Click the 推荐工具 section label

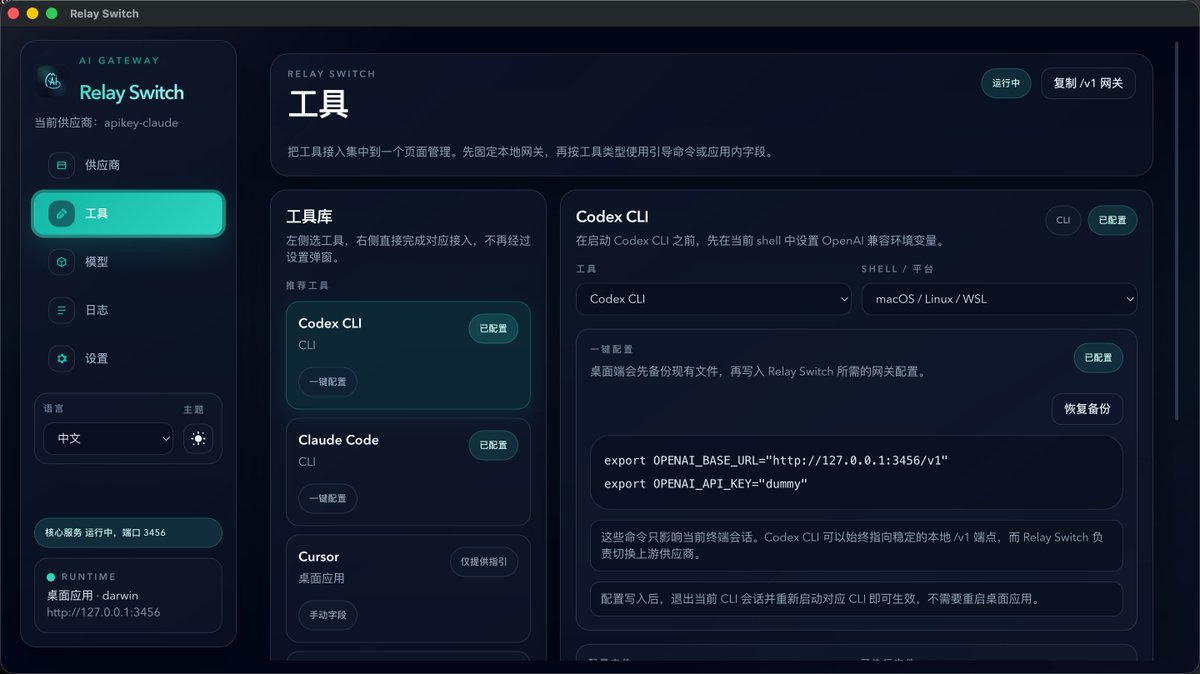coord(307,286)
